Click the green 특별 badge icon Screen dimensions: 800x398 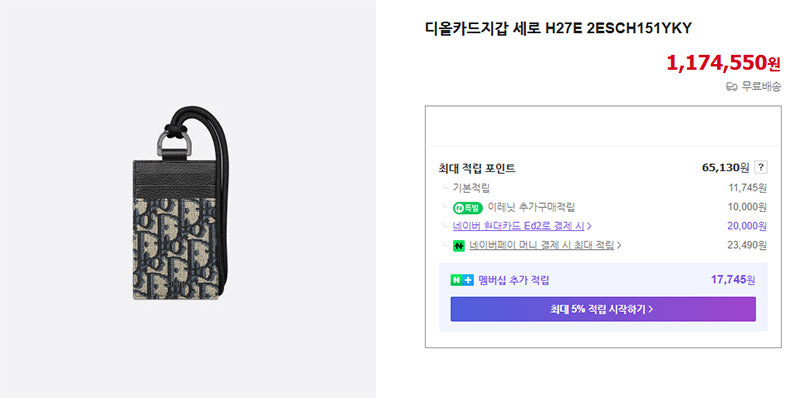(467, 208)
